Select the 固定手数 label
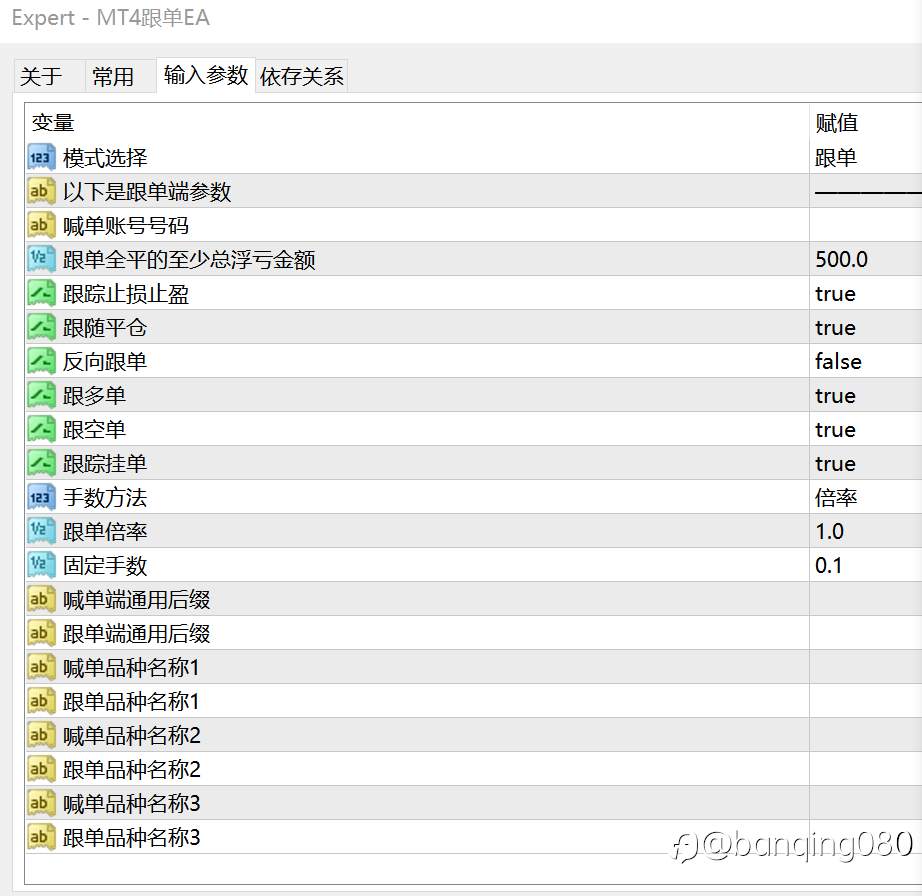 105,565
